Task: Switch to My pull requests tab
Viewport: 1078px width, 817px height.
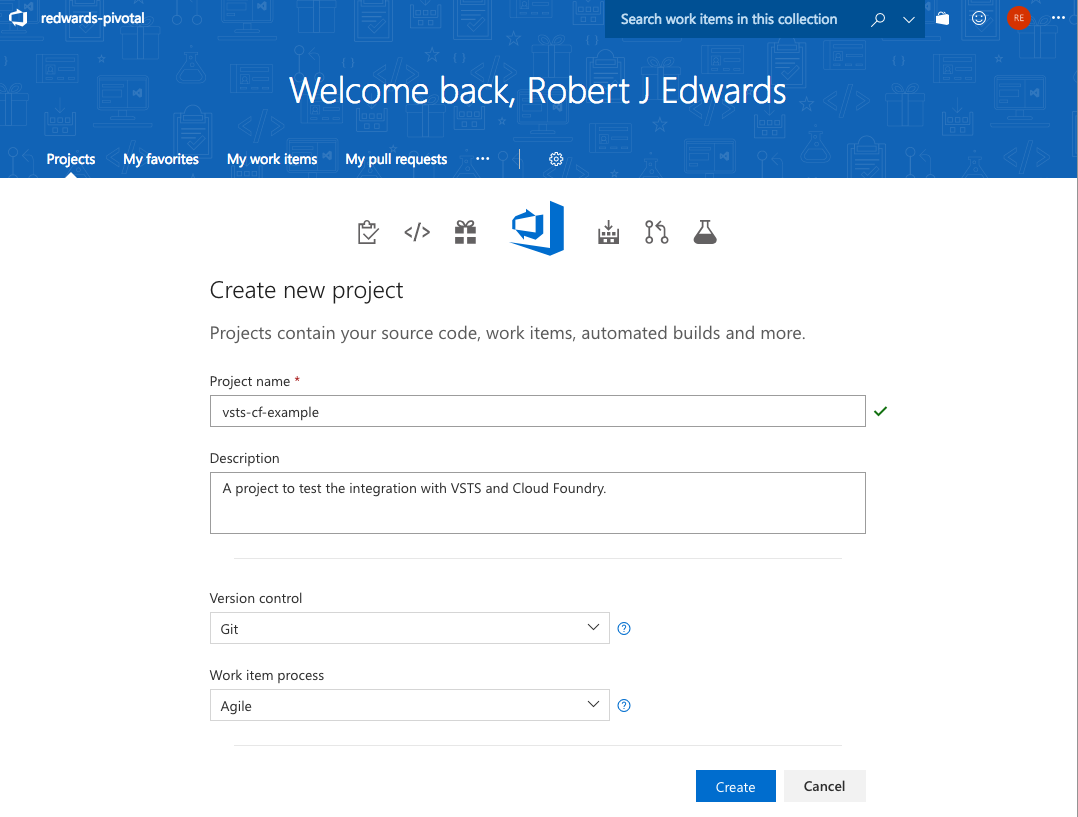Action: tap(396, 159)
